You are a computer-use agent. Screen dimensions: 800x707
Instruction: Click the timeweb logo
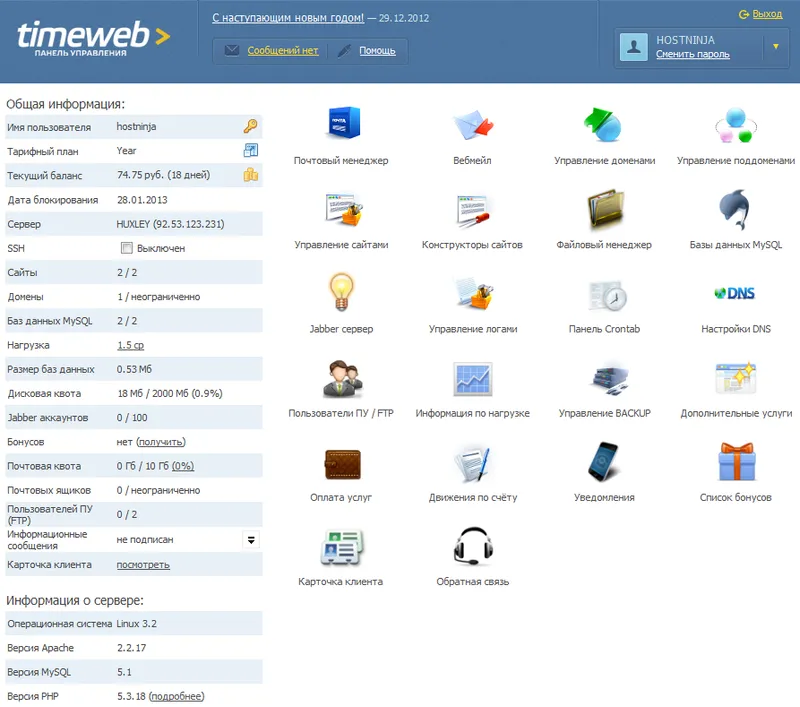94,38
